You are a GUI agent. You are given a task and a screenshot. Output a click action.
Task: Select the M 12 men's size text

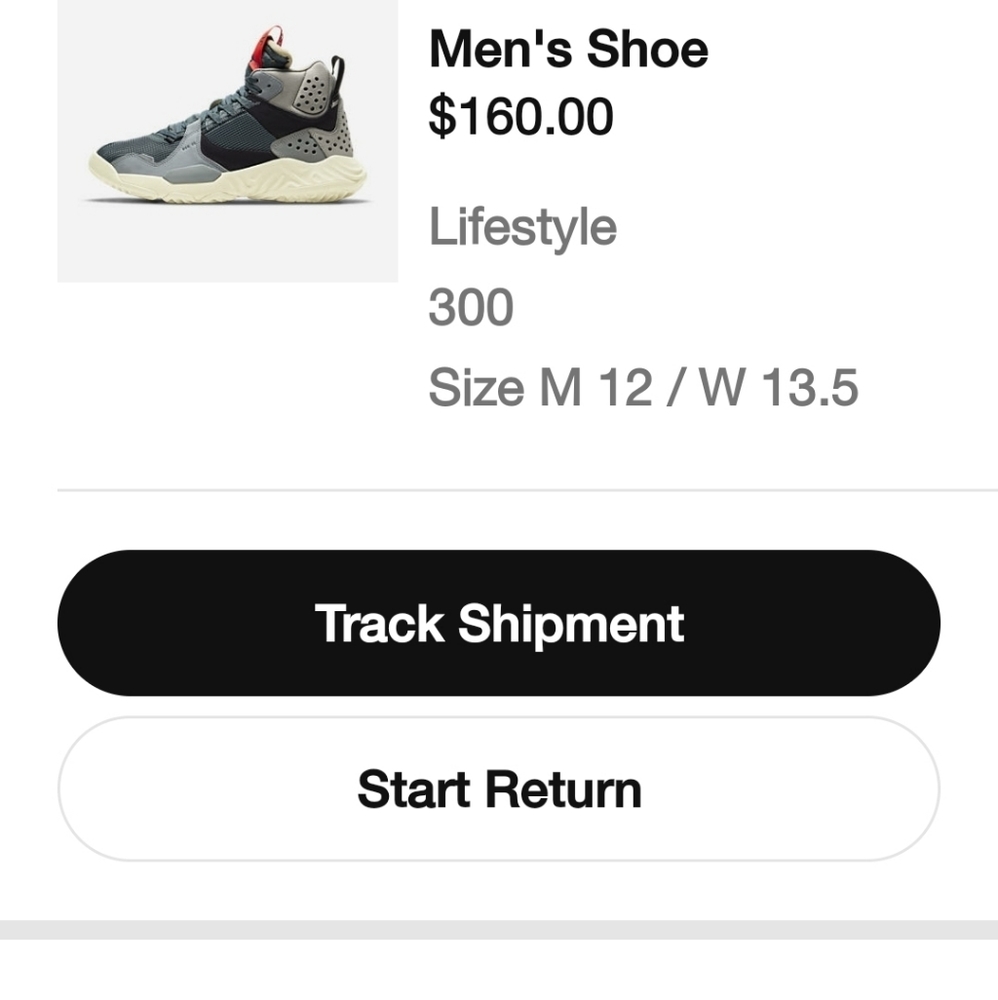coord(596,387)
